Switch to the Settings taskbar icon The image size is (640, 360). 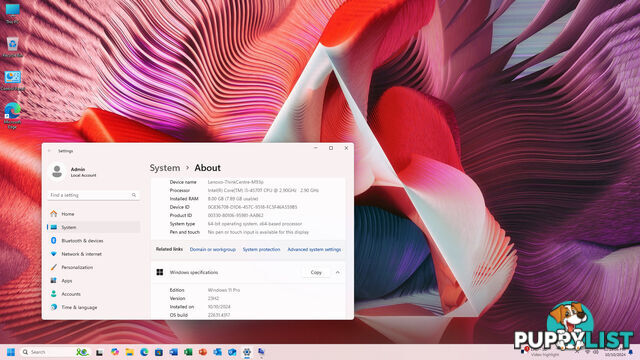[247, 352]
